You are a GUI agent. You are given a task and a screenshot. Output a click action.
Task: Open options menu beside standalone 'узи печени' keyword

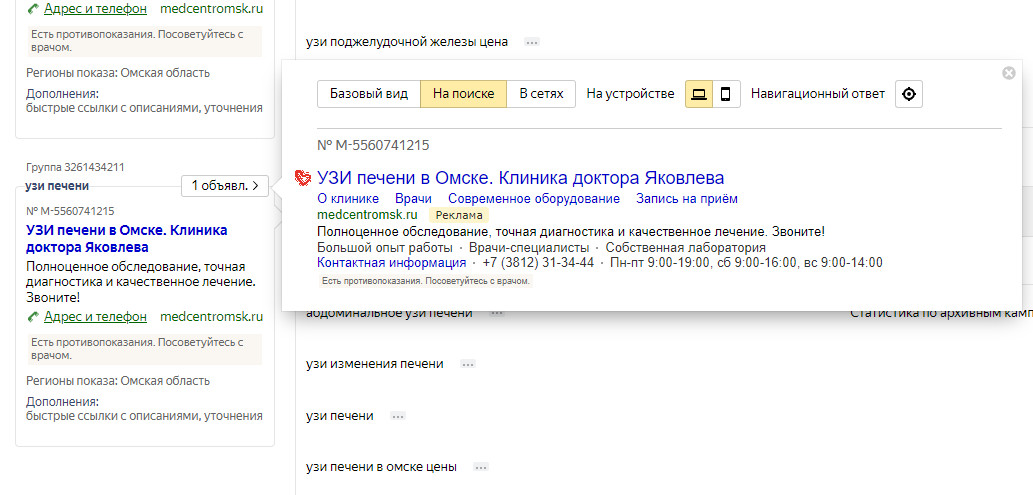click(398, 416)
